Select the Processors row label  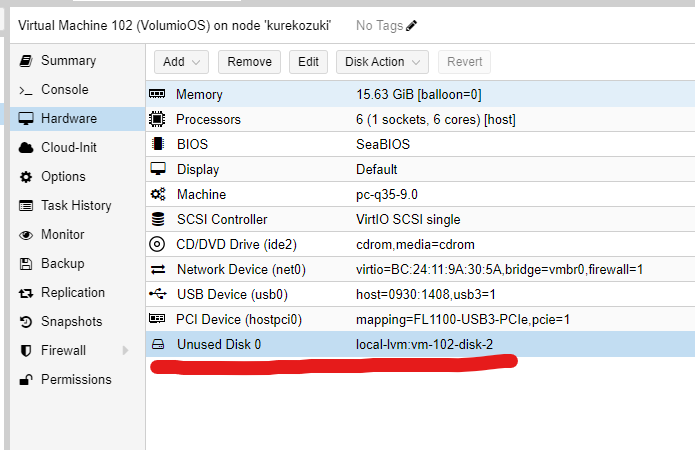[208, 119]
